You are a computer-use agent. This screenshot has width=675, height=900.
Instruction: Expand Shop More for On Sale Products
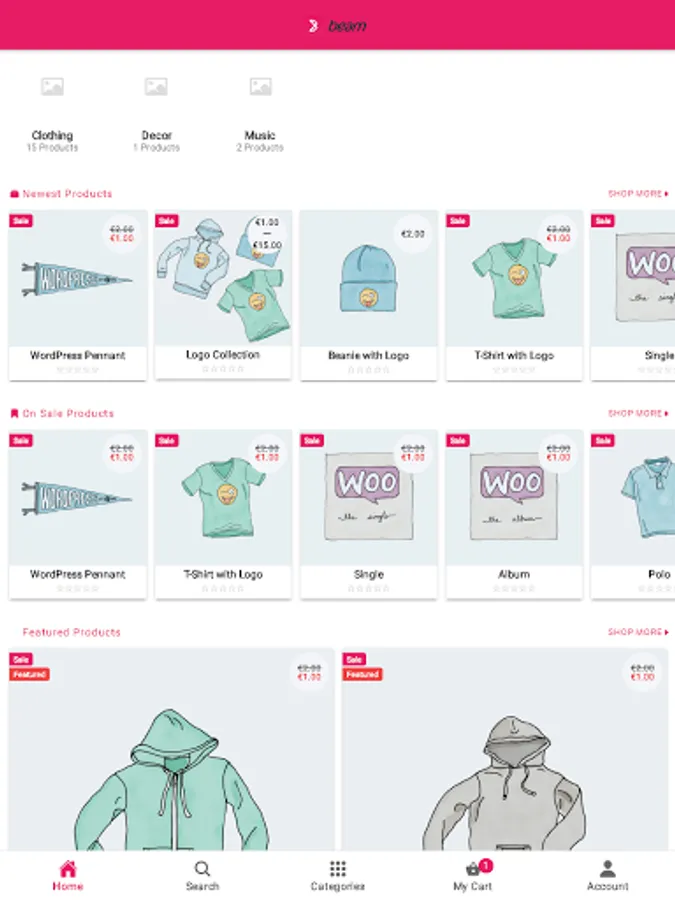click(638, 413)
